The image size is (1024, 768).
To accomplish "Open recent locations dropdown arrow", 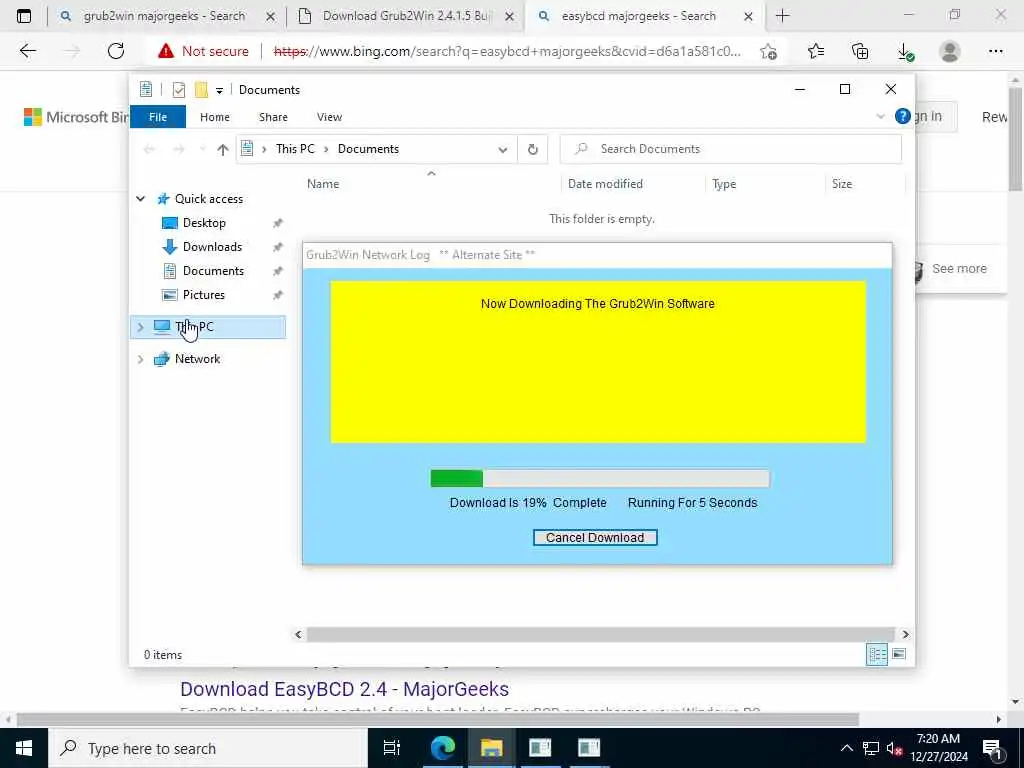I will [x=202, y=150].
